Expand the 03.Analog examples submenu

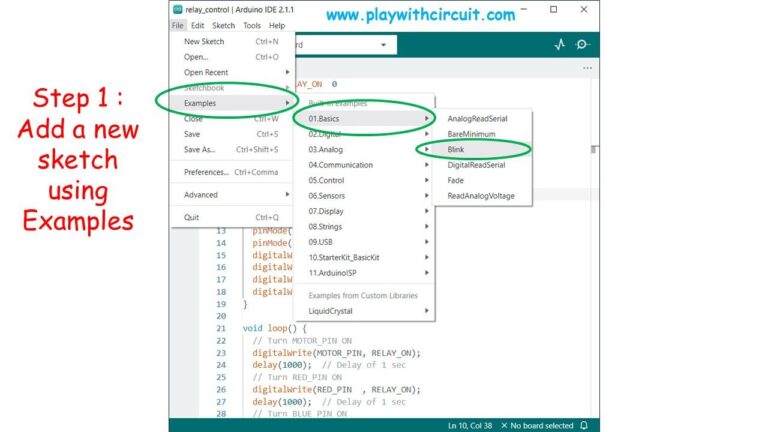[x=364, y=149]
